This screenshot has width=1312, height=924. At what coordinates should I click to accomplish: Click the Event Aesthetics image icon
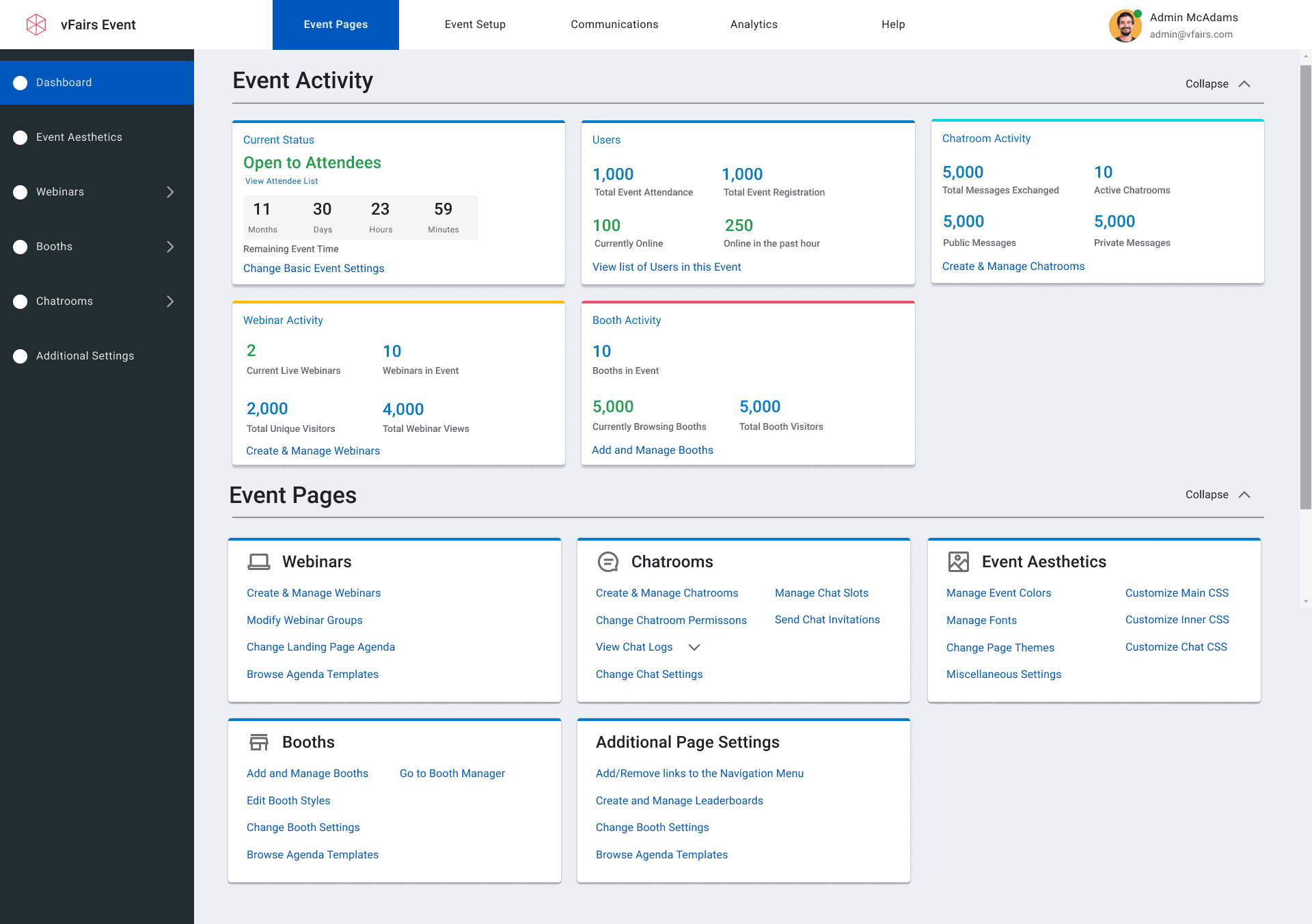(x=959, y=561)
